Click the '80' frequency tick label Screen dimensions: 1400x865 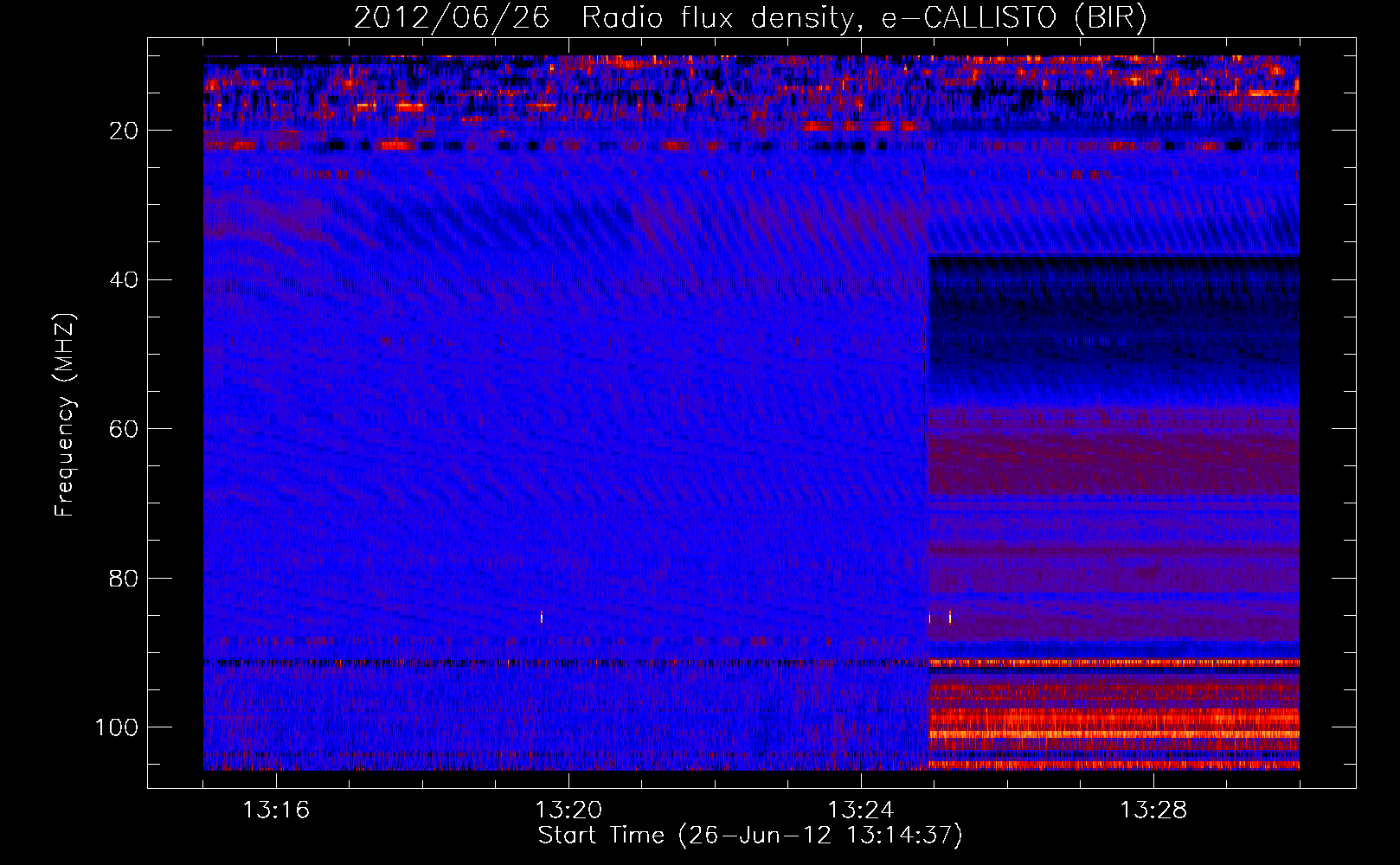pos(125,578)
